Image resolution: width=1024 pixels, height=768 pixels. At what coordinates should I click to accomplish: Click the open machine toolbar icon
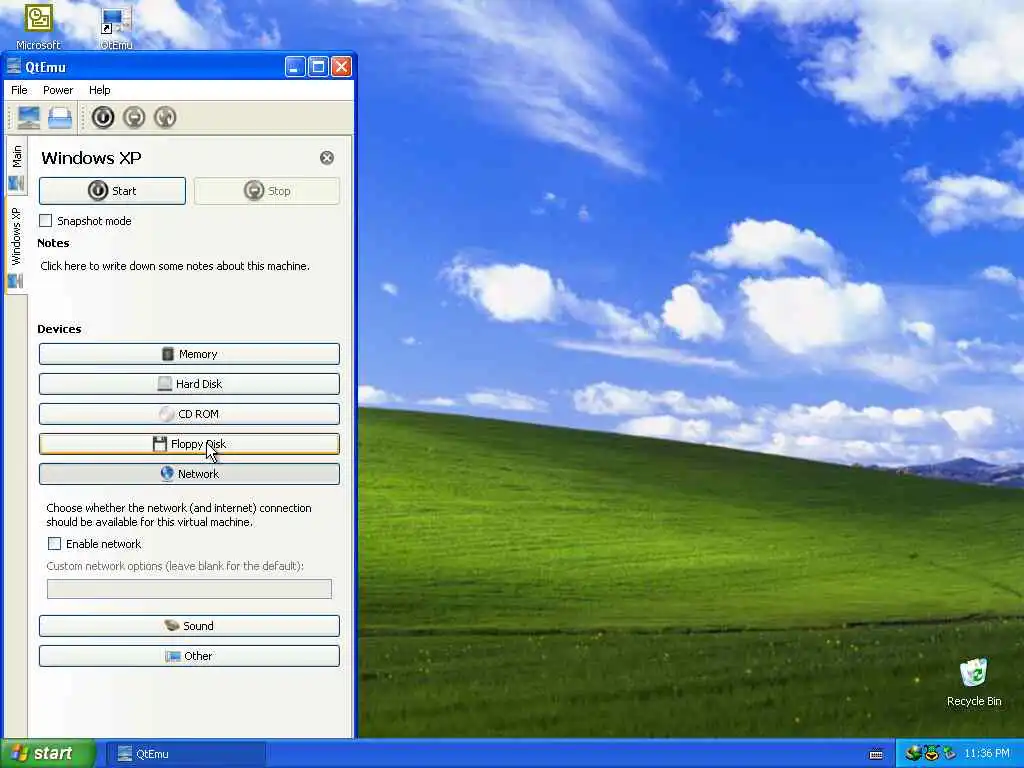pos(59,118)
